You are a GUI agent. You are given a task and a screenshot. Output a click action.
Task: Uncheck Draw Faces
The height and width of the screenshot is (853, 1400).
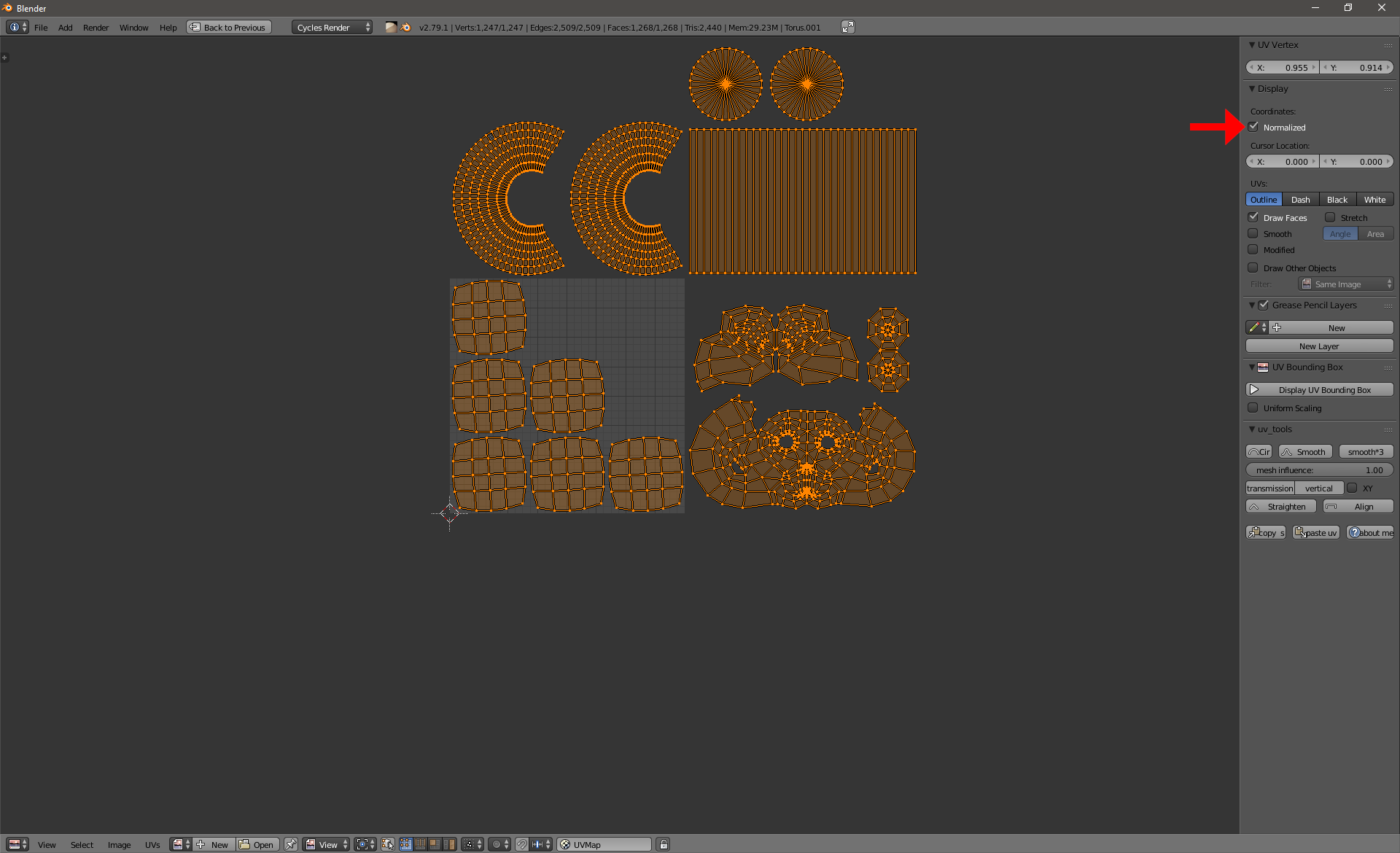coord(1253,217)
